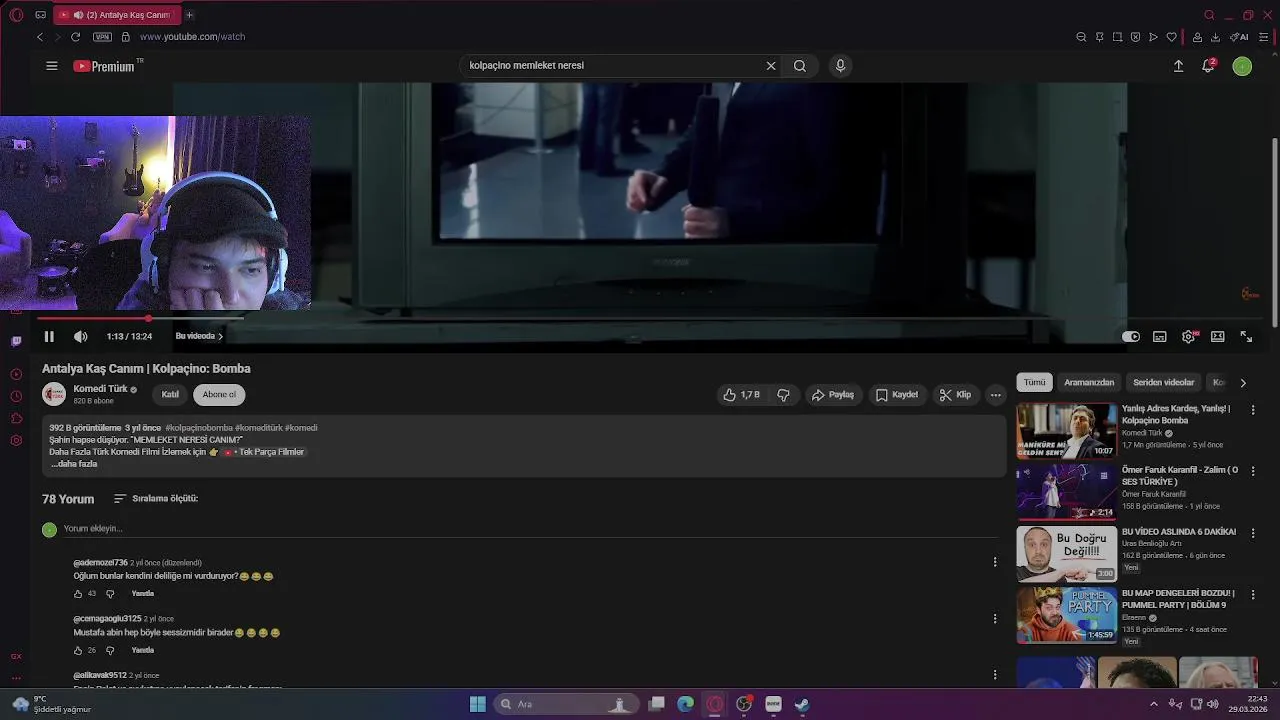Open the YouTube create/upload icon
This screenshot has height=720, width=1280.
[1178, 66]
